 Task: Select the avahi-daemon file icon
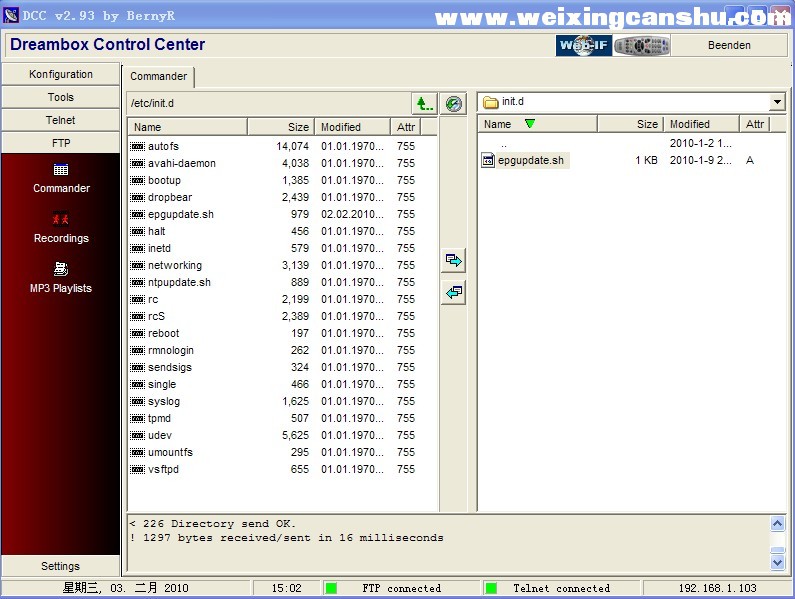pos(137,163)
